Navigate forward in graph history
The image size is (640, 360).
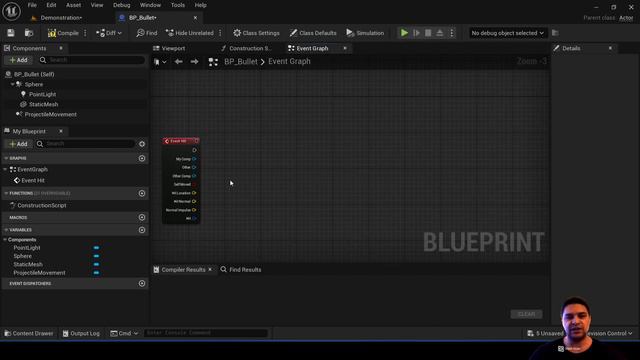[194, 62]
